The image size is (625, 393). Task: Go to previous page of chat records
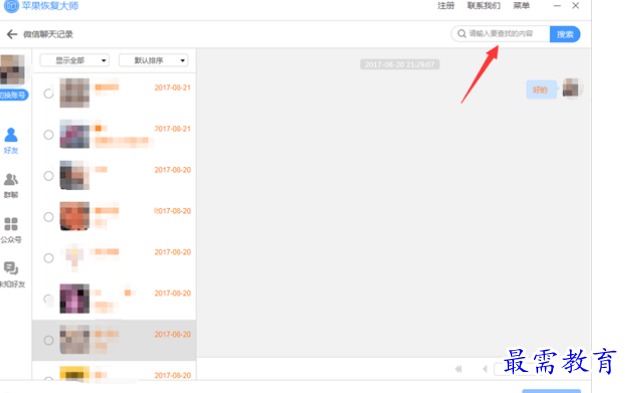[x=485, y=369]
